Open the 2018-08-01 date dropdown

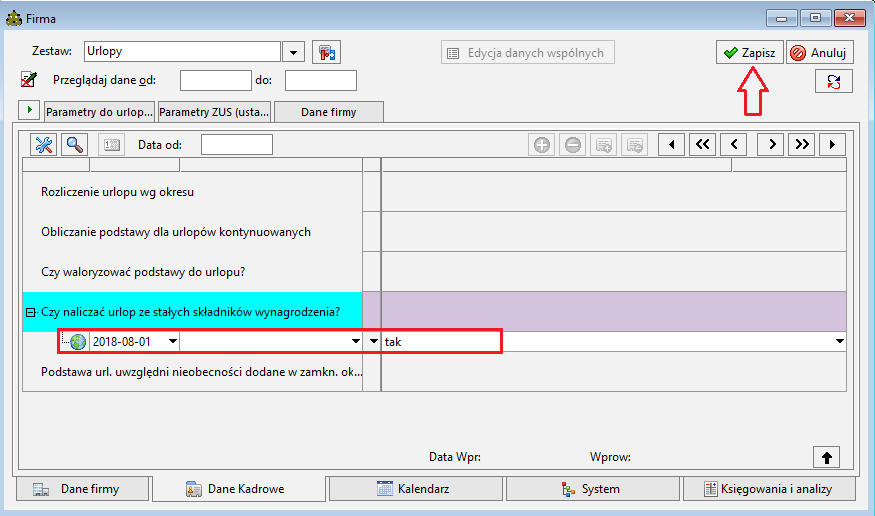pyautogui.click(x=172, y=341)
